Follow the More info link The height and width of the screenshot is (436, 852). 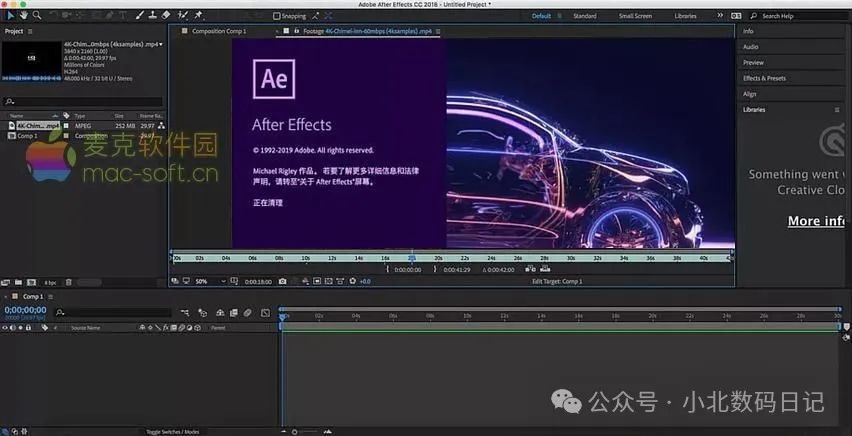[816, 221]
